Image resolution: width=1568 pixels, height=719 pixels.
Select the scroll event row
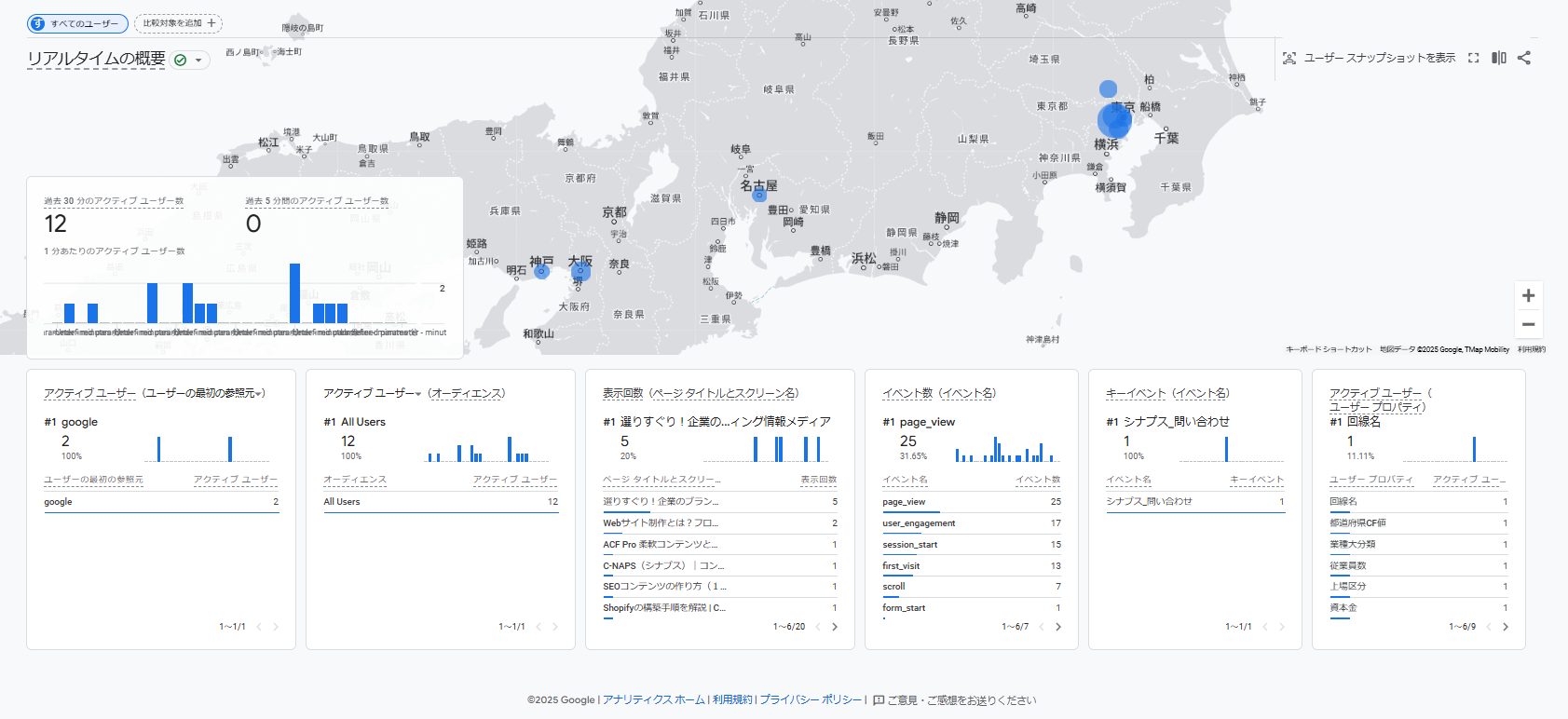coord(972,587)
